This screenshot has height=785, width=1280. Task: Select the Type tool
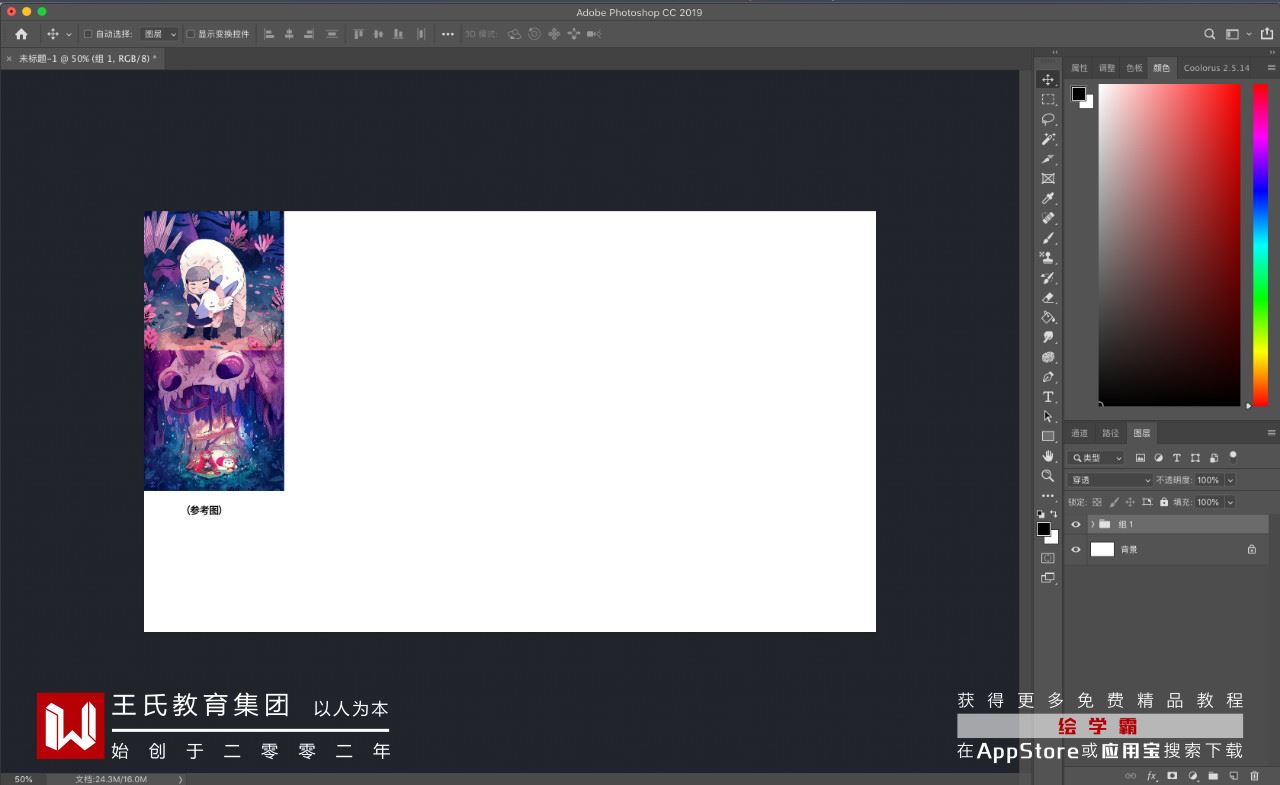[x=1048, y=397]
